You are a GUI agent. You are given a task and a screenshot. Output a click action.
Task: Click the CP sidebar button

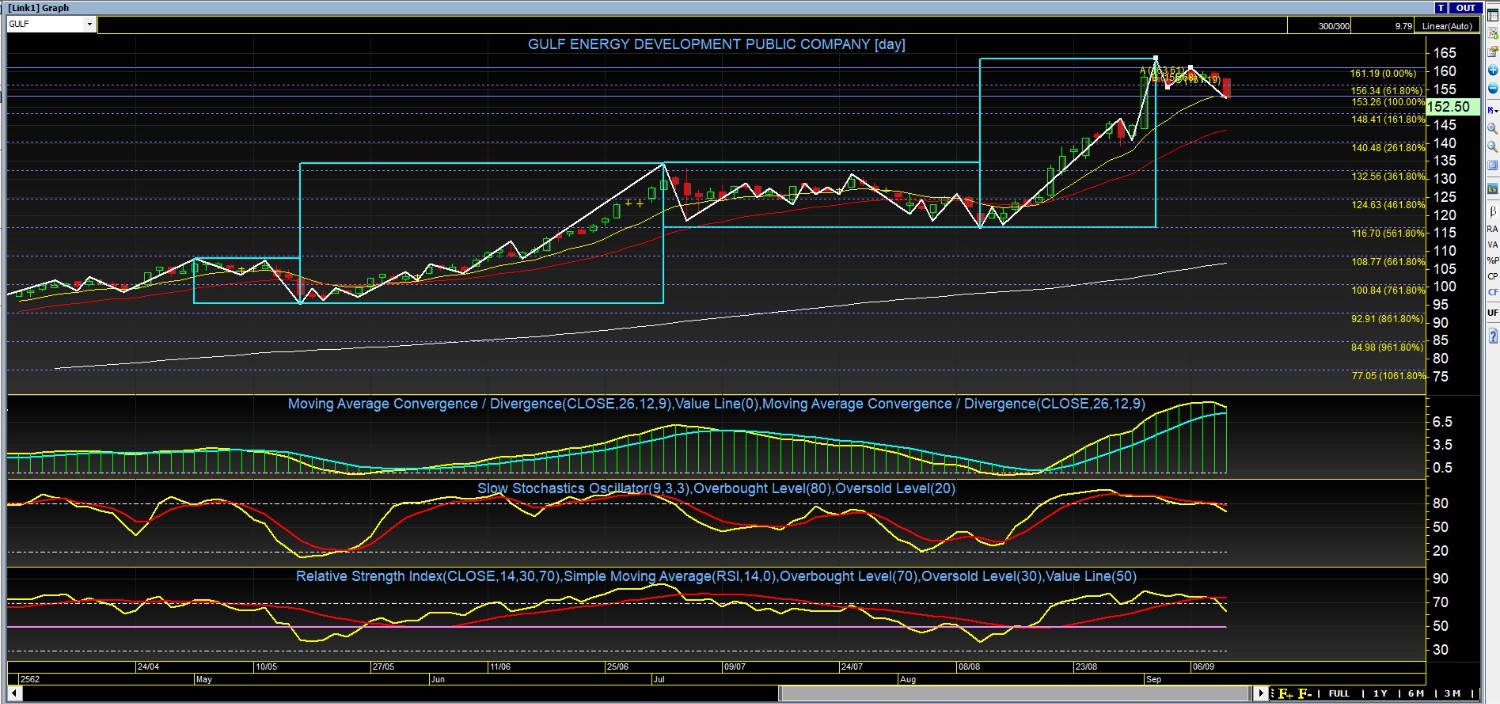(1492, 276)
